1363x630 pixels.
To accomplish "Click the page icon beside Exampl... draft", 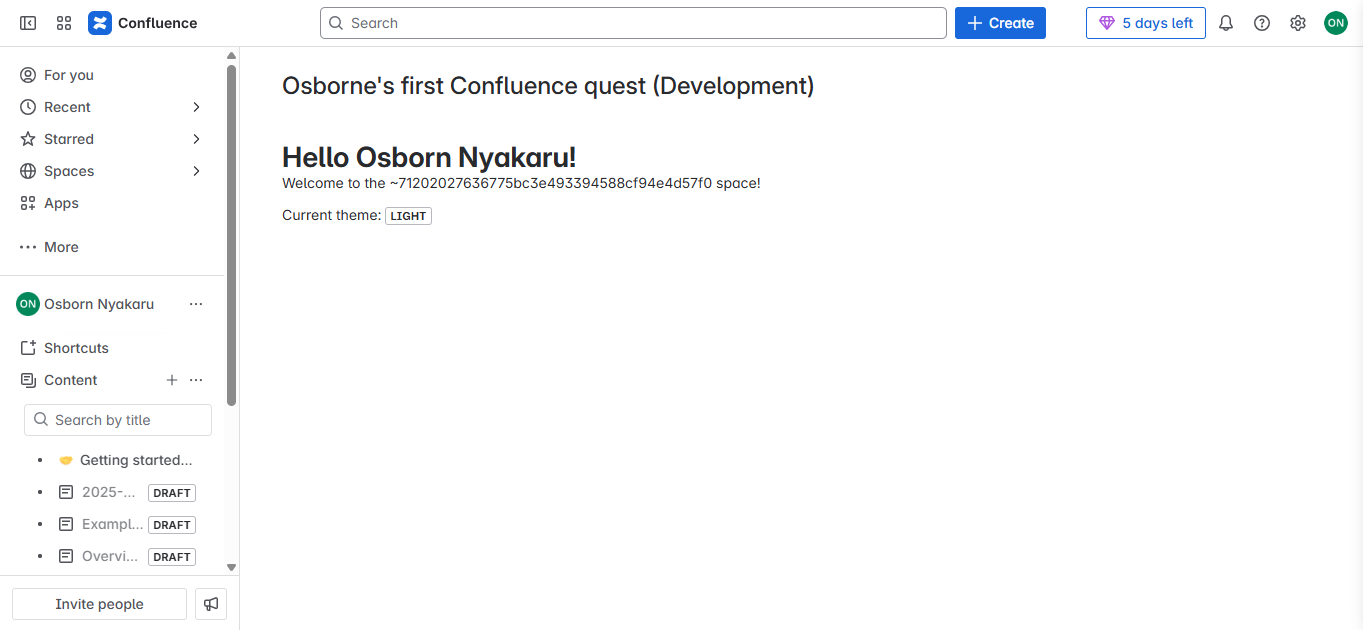I will point(66,524).
